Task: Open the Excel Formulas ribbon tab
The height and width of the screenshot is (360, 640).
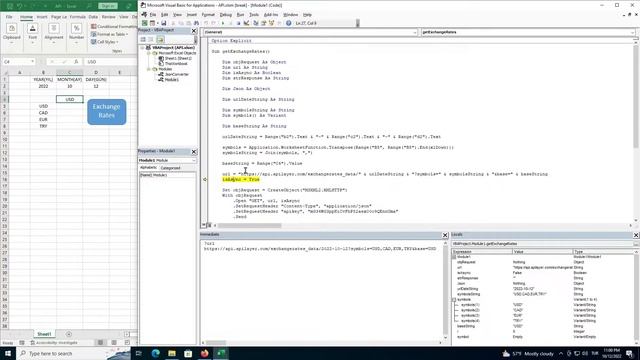Action: pyautogui.click(x=78, y=17)
